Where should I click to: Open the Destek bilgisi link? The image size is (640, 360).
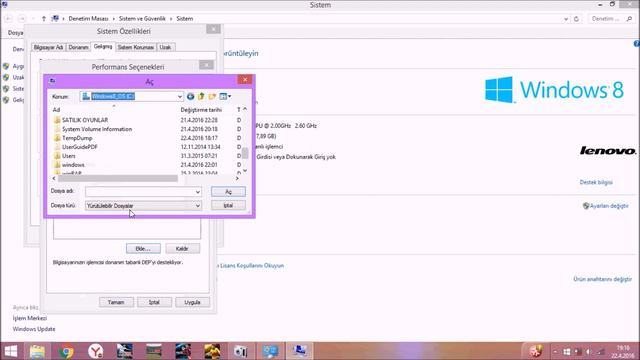coord(596,182)
